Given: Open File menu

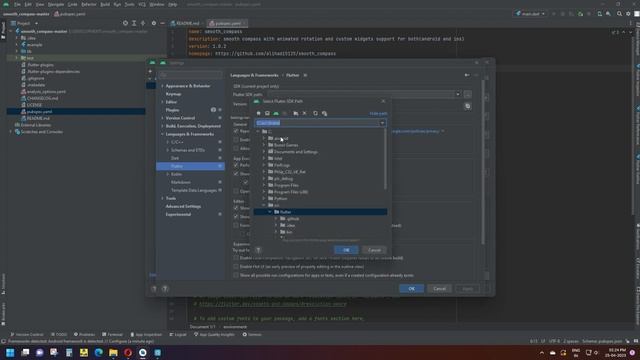Looking at the screenshot, I should 17,4.
